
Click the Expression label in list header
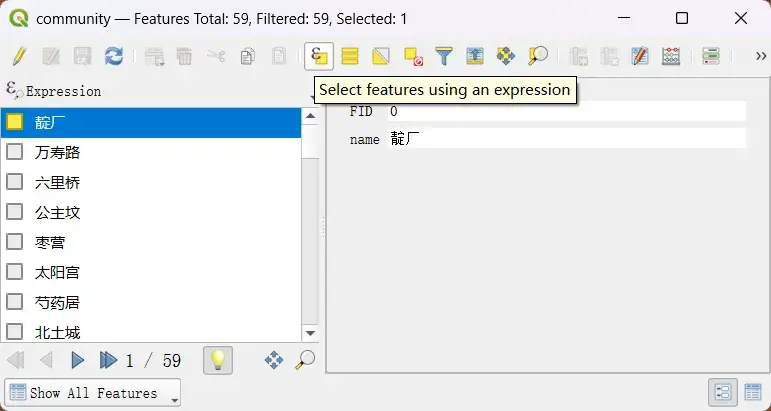coord(63,91)
